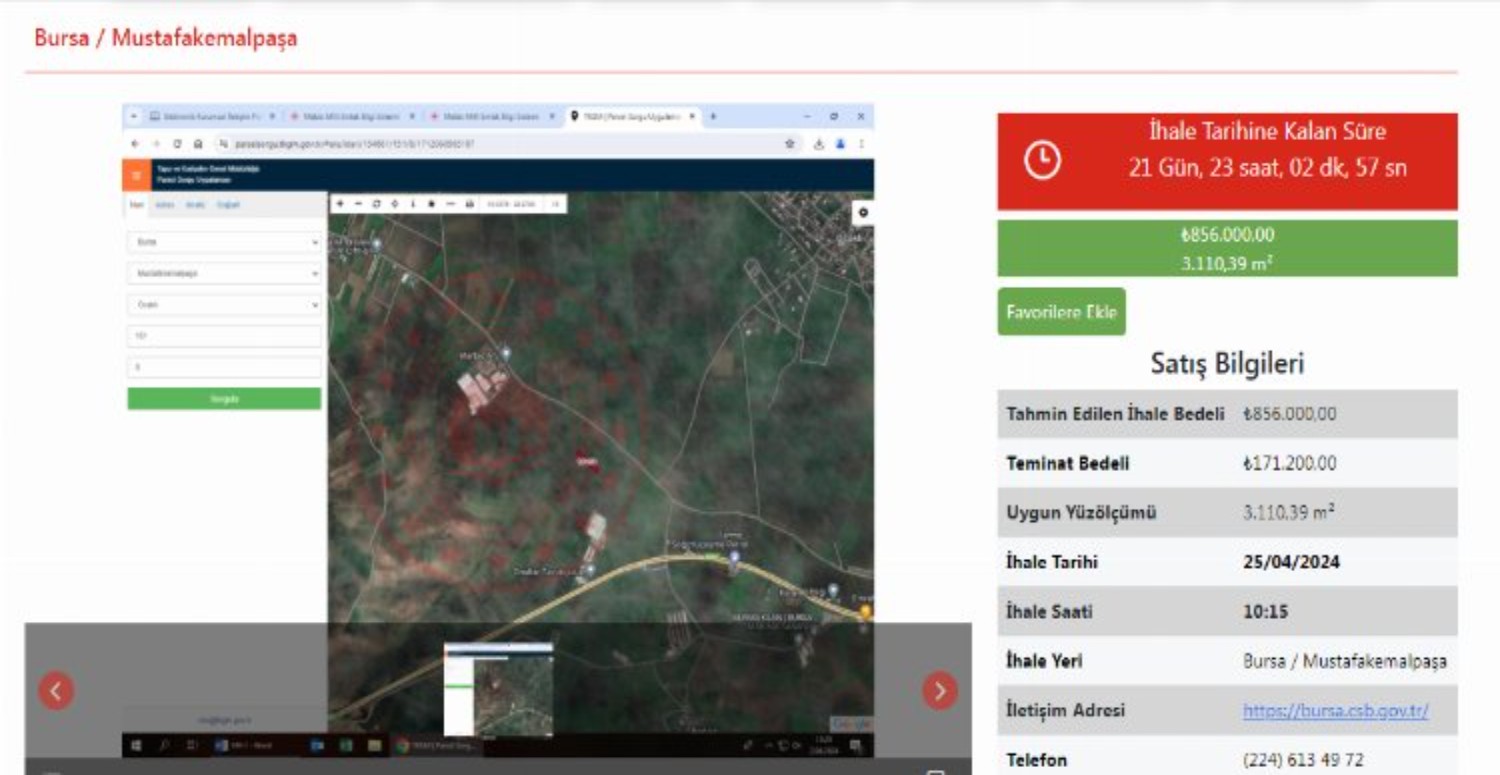The height and width of the screenshot is (775, 1500).
Task: Click the map zoom out minus icon
Action: 358,204
